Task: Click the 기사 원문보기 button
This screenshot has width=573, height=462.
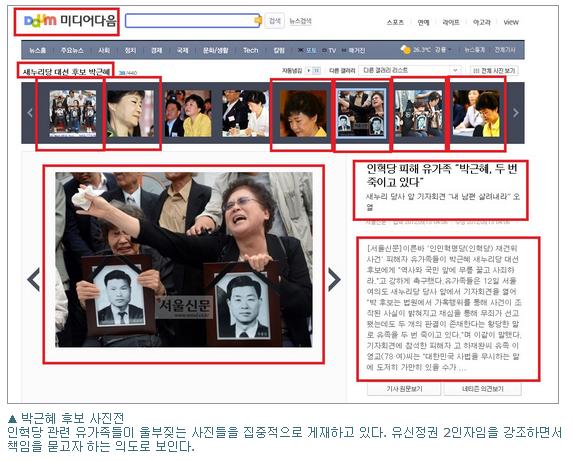Action: [404, 389]
